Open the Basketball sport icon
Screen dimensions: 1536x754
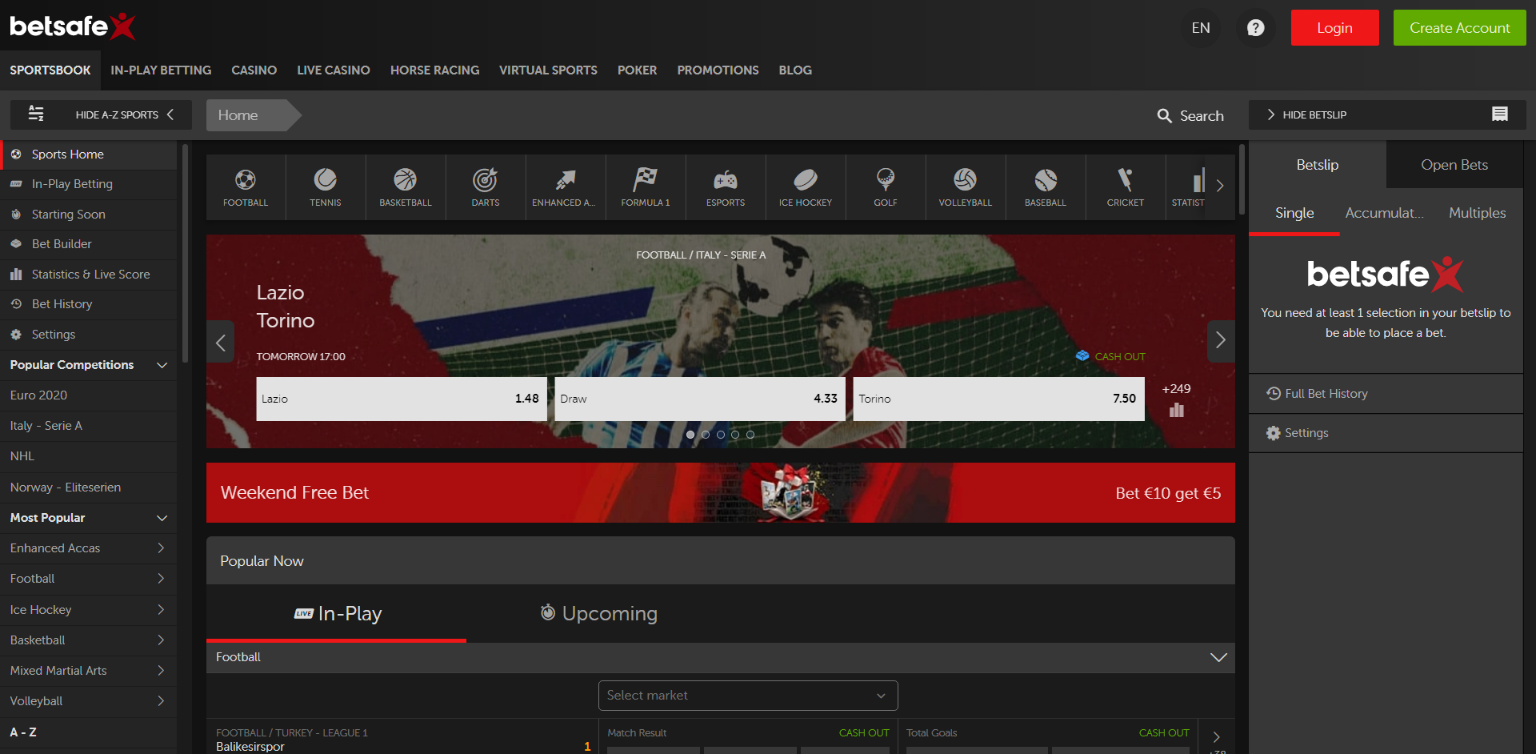405,187
